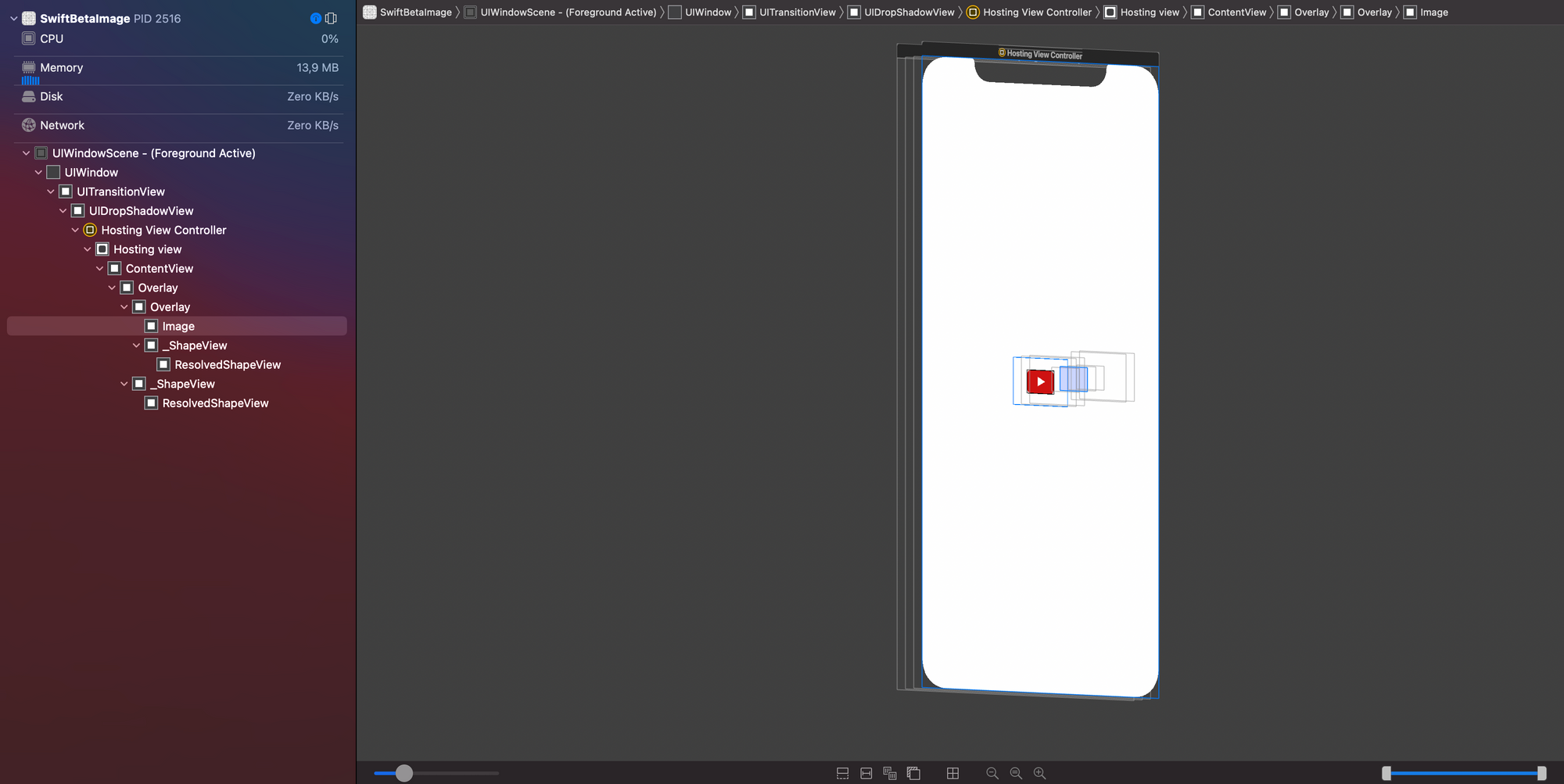
Task: Collapse the ContentView tree node
Action: coord(99,268)
